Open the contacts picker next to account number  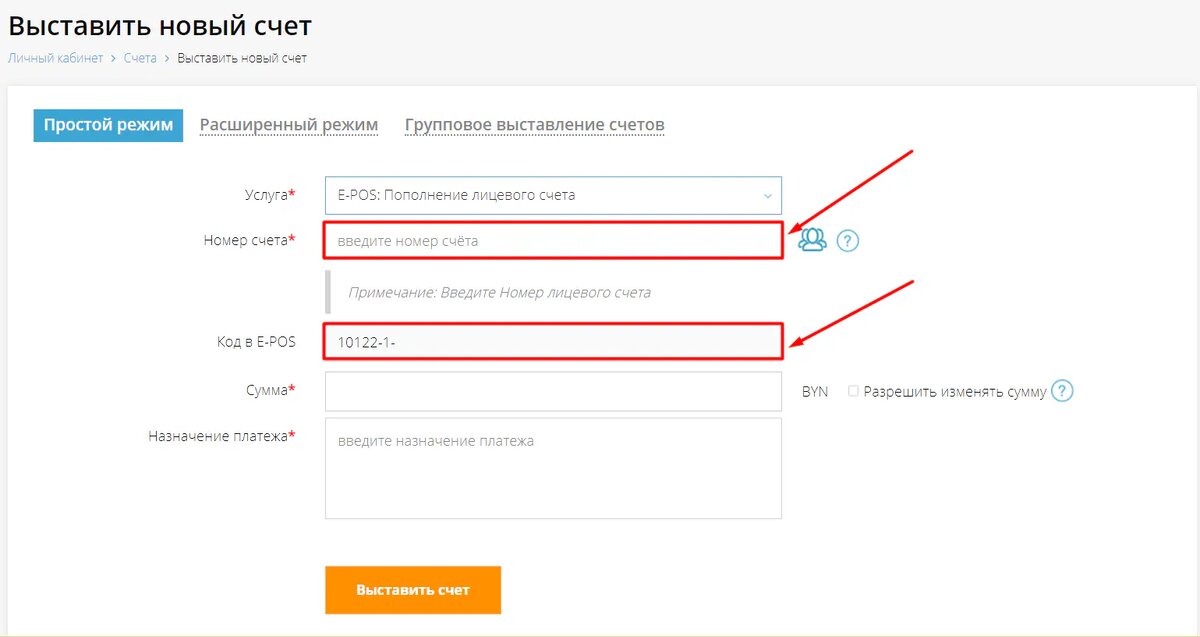coord(814,240)
